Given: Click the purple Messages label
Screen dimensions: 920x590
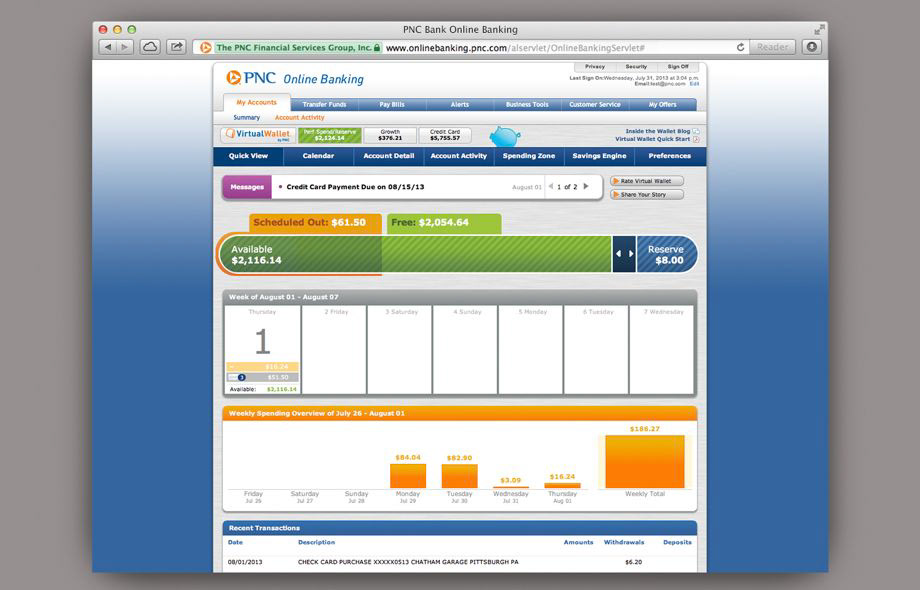Looking at the screenshot, I should point(247,187).
